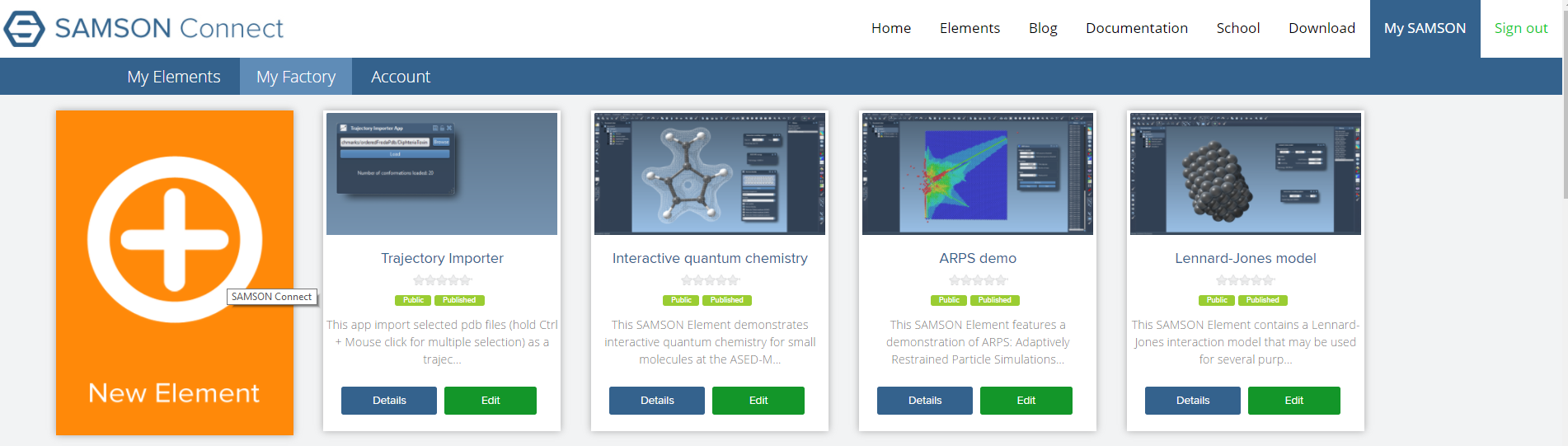Image resolution: width=1568 pixels, height=446 pixels.
Task: Click the Lennard-Jones model title link
Action: click(x=1245, y=258)
